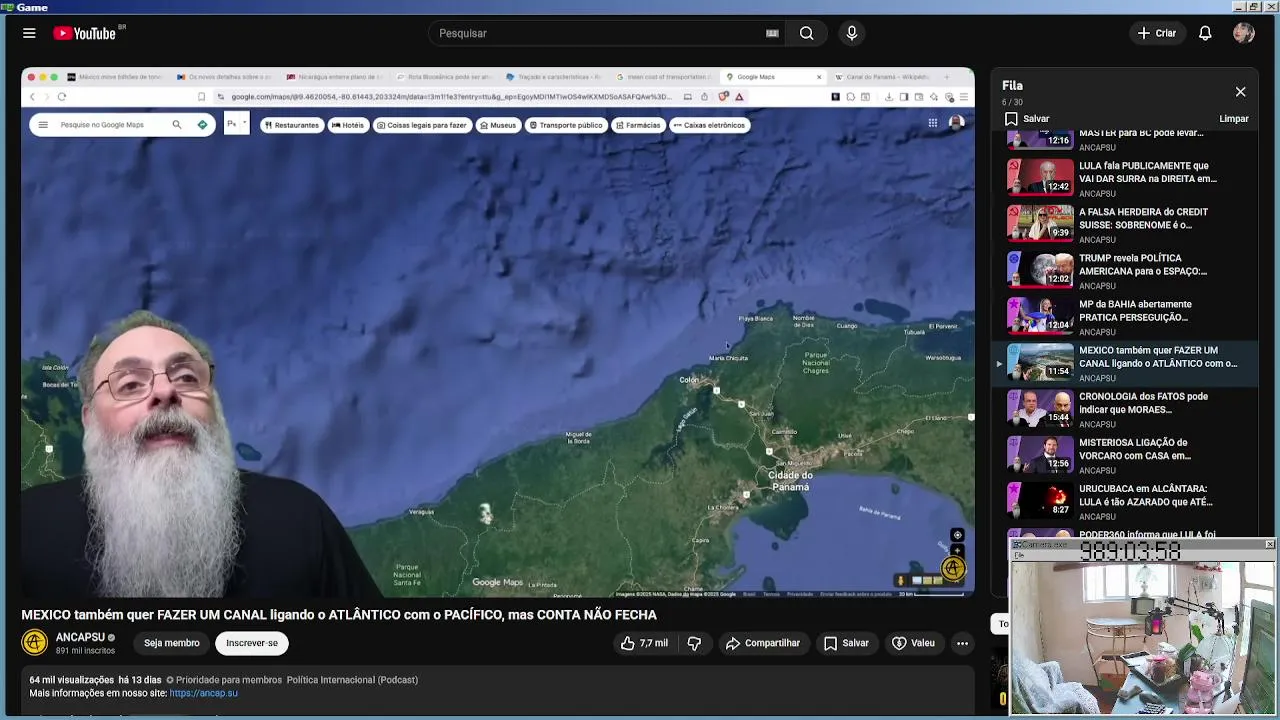Open the https://ancap.su link

pos(203,693)
